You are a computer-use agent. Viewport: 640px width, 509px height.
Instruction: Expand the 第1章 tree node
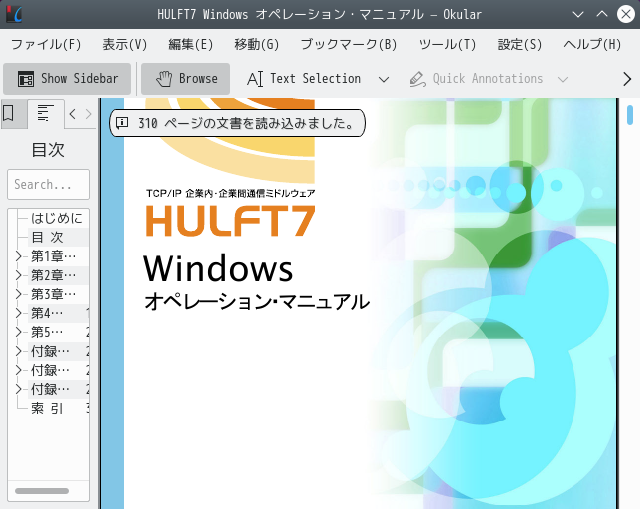tap(18, 256)
